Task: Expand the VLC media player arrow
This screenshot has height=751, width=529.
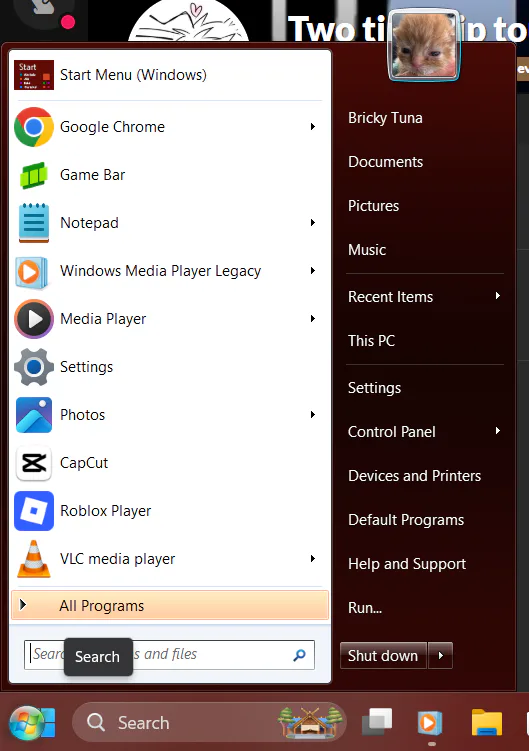Action: point(313,558)
